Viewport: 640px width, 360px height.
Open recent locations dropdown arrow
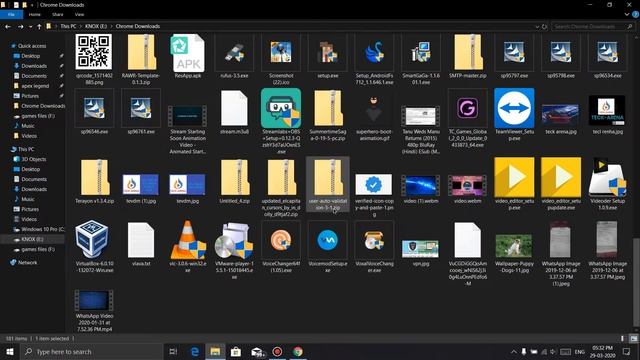[31, 27]
